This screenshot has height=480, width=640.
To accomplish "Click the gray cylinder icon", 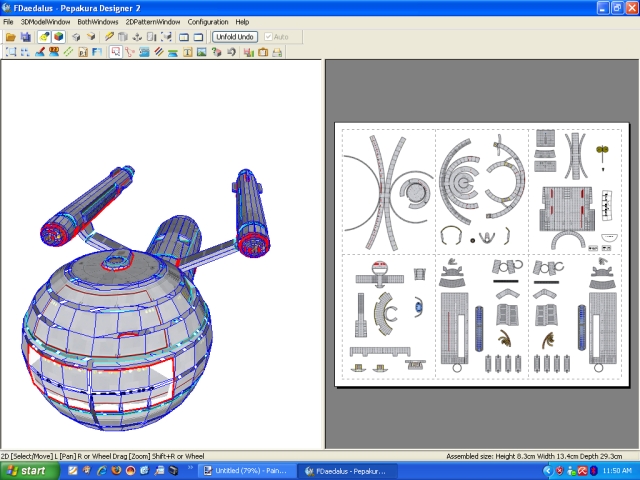I will 122,37.
